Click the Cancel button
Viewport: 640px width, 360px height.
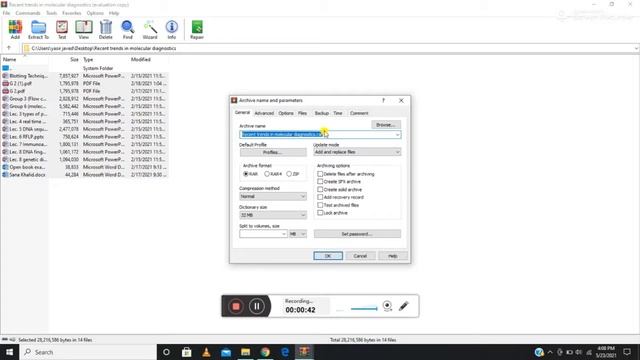click(x=360, y=256)
